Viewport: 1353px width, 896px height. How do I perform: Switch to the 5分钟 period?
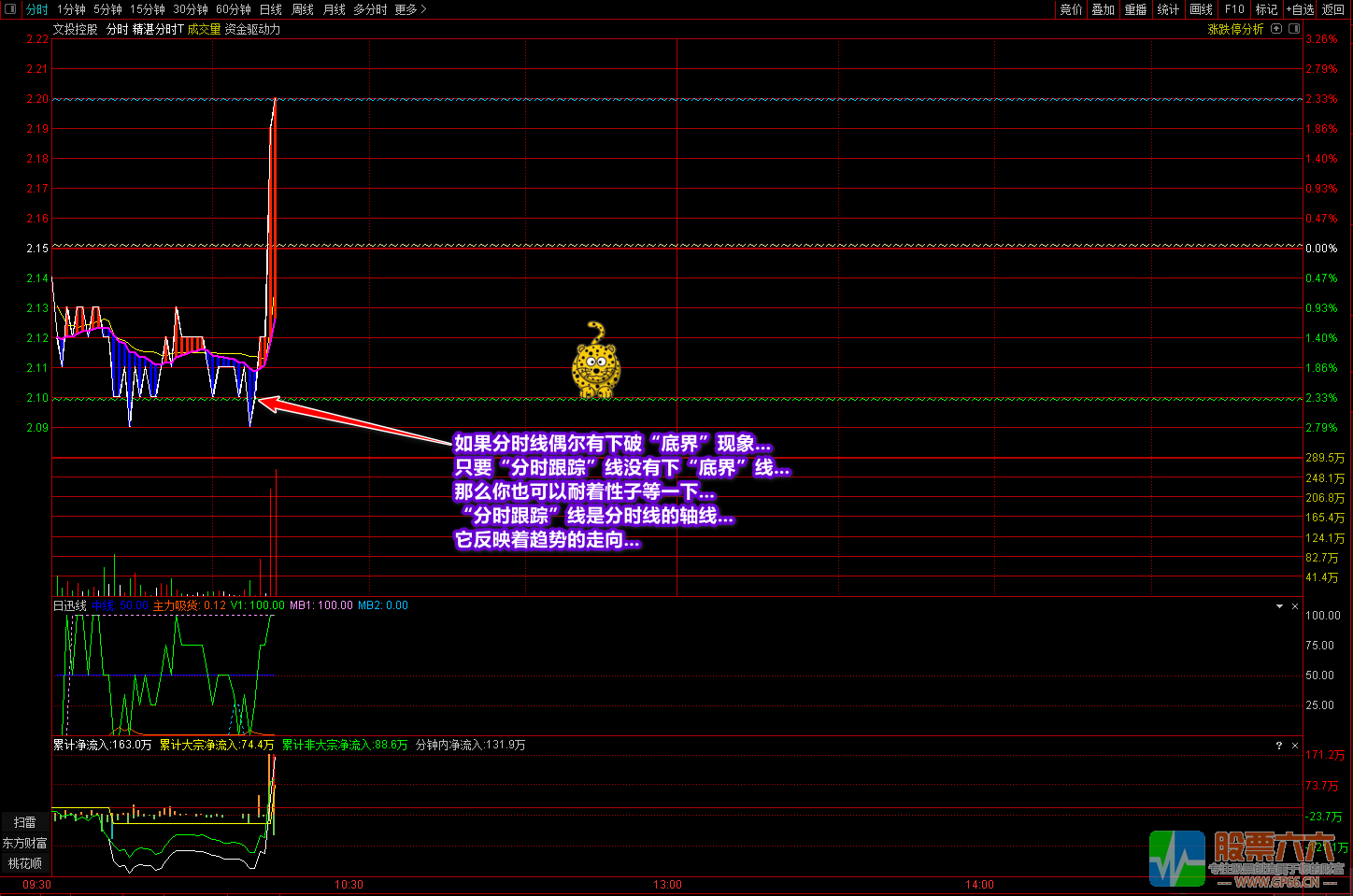pos(107,9)
